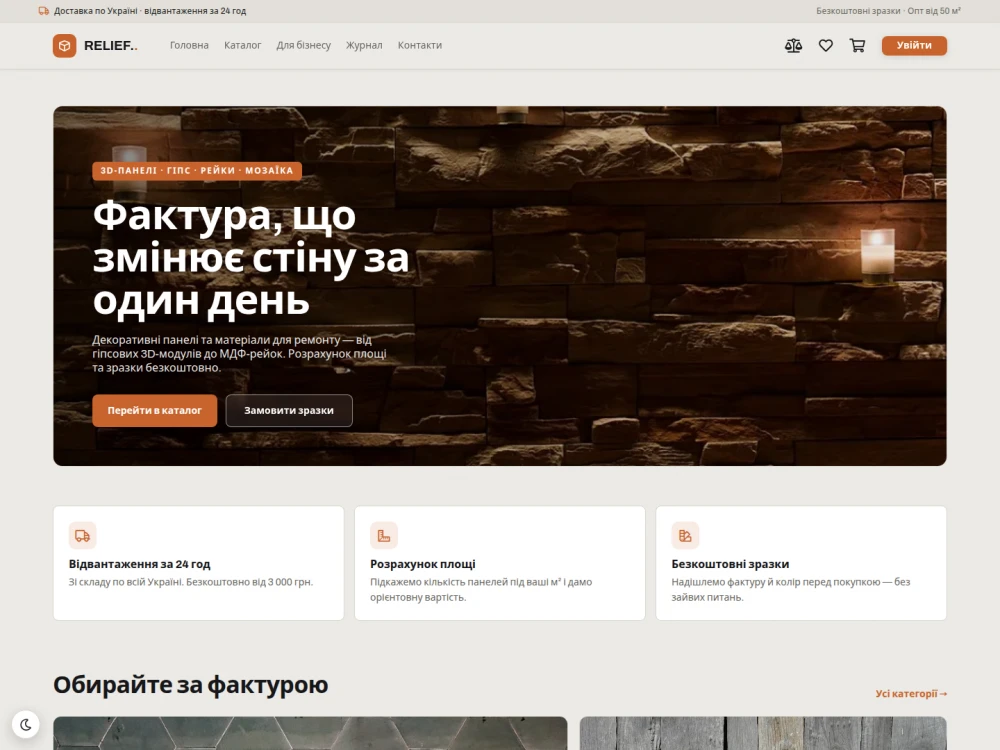Click the truck icon on the shipping card
The image size is (1000, 750).
click(83, 536)
